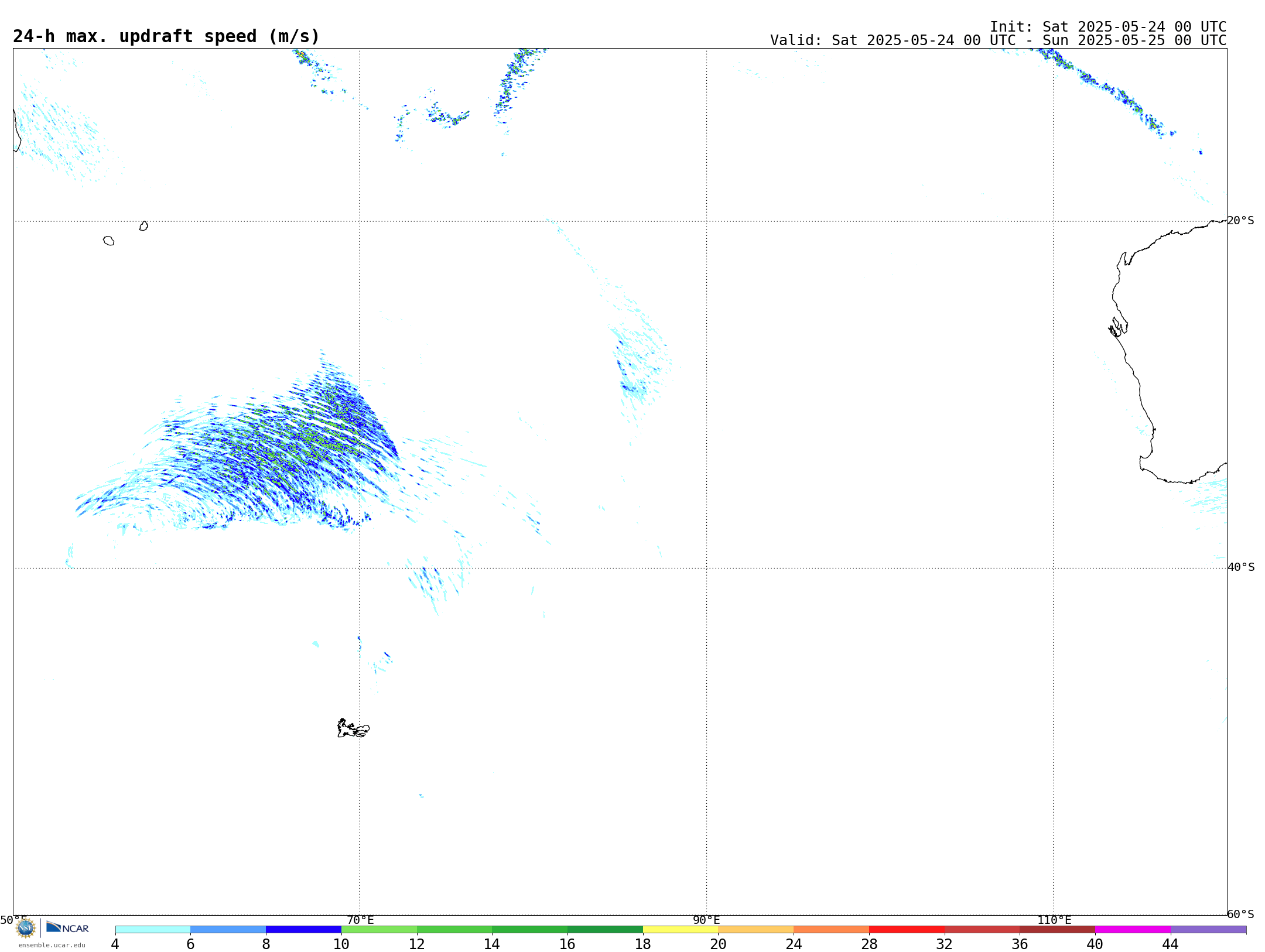Image resolution: width=1265 pixels, height=952 pixels.
Task: Click the NSF logo icon
Action: [26, 928]
